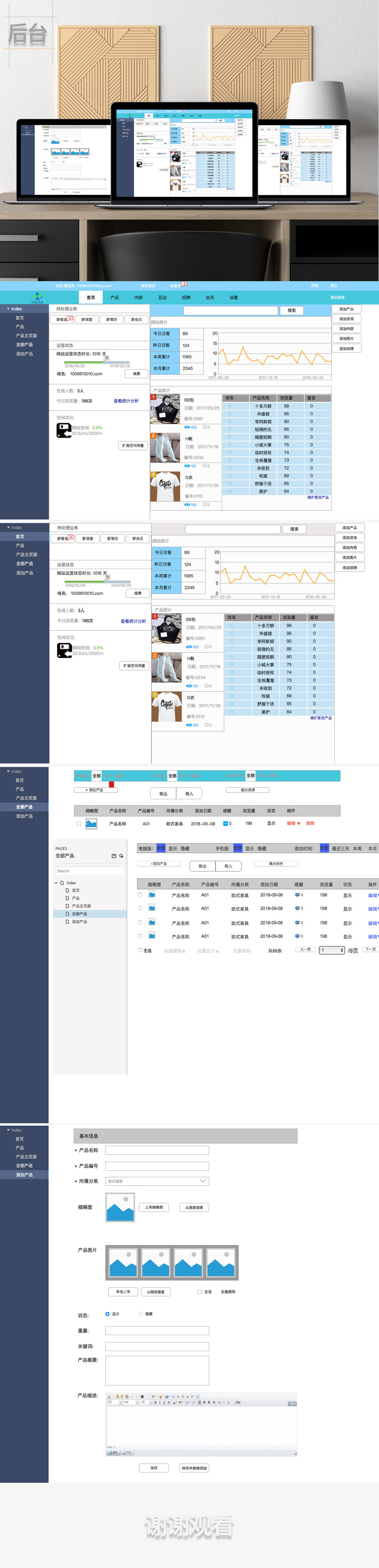Open the 会员 tab in the top navigation

click(x=210, y=298)
